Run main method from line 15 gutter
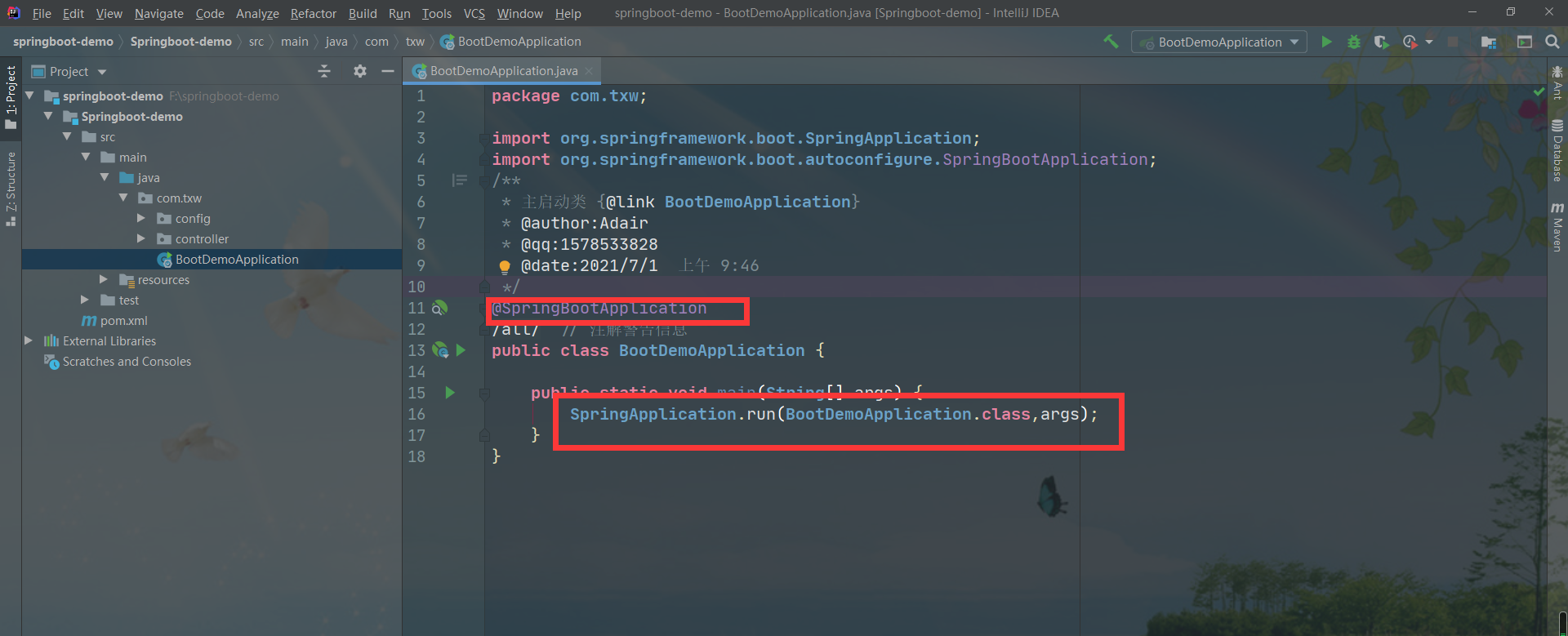The image size is (1568, 636). (x=450, y=393)
